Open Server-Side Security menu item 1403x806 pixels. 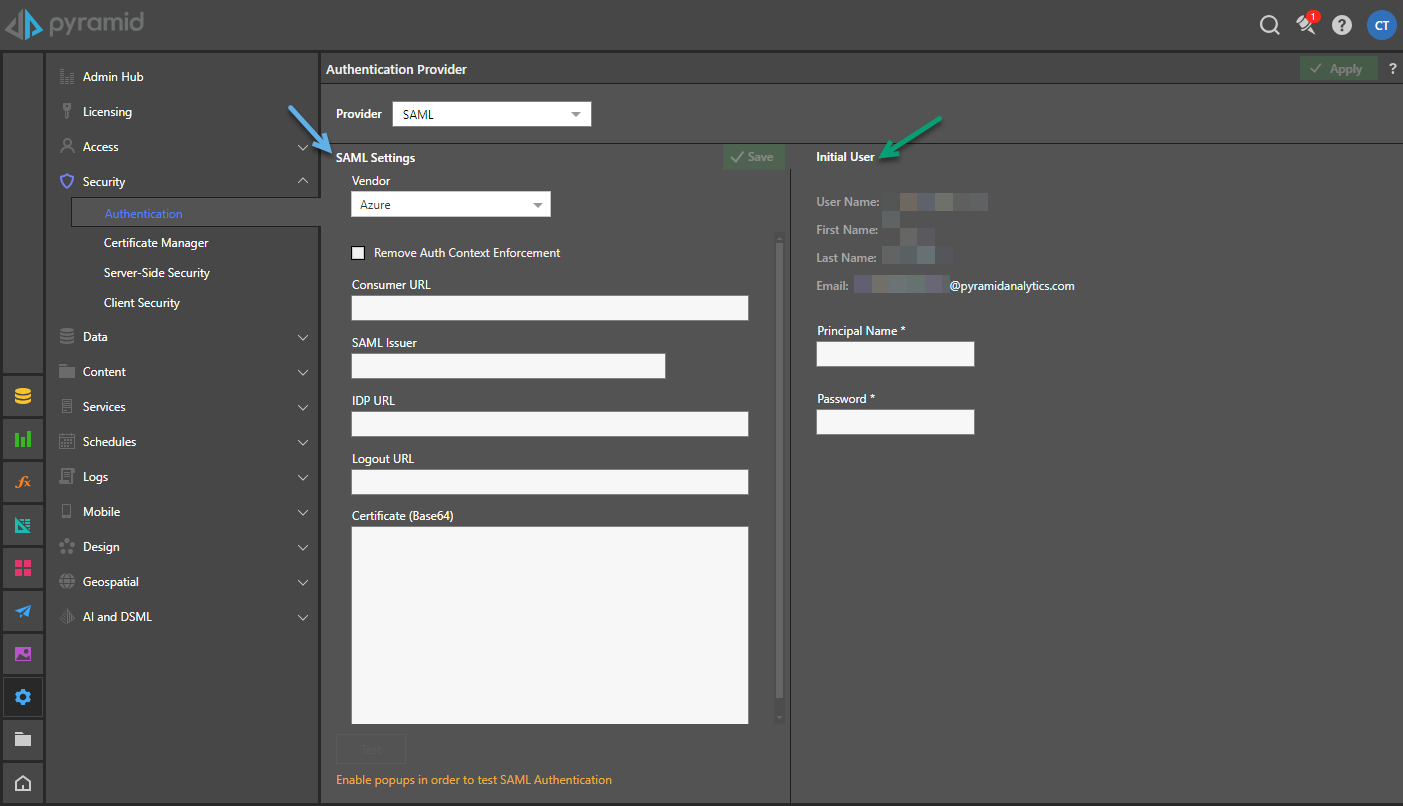[x=157, y=273]
